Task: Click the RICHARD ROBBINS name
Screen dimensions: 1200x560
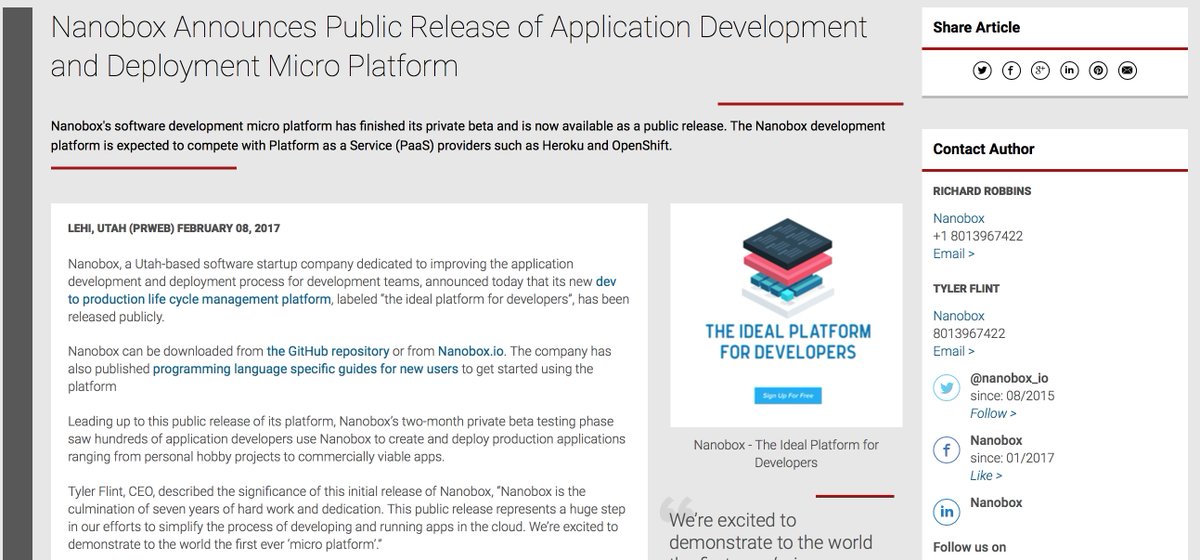Action: click(x=982, y=191)
